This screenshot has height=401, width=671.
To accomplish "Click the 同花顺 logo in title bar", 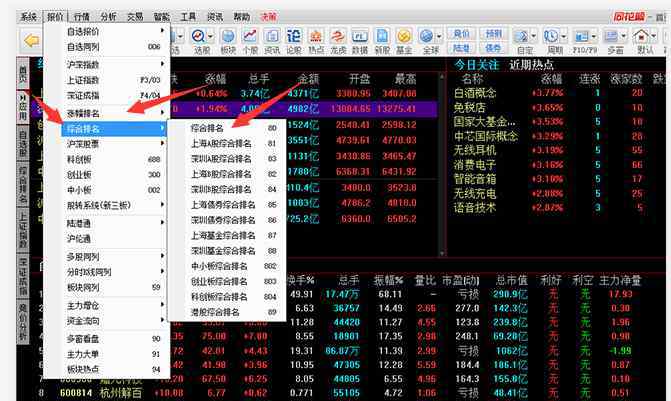I will click(629, 17).
